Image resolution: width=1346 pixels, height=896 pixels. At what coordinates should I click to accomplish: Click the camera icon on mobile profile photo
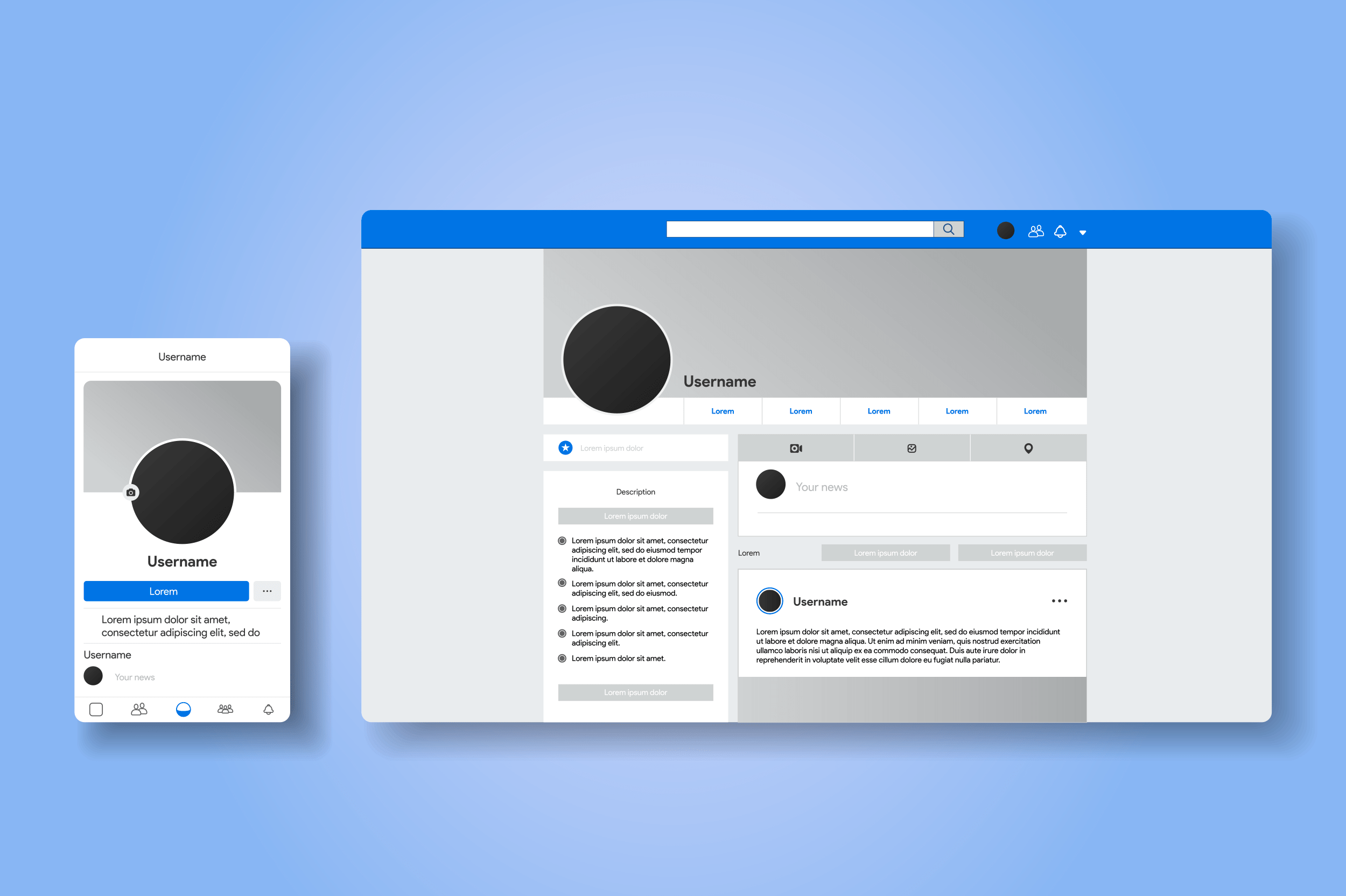pyautogui.click(x=131, y=492)
